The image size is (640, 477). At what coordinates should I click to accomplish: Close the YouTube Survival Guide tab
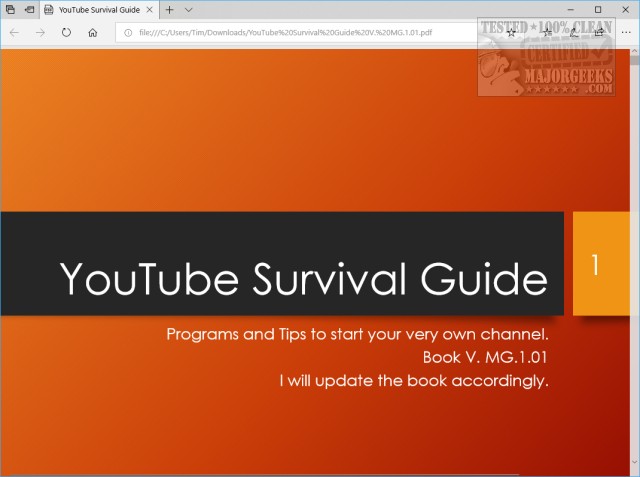coord(149,10)
